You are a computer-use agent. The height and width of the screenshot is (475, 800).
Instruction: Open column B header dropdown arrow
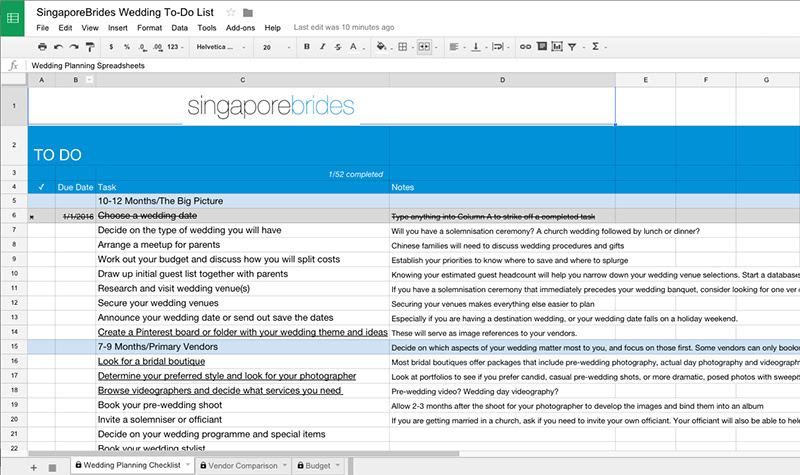(x=89, y=80)
